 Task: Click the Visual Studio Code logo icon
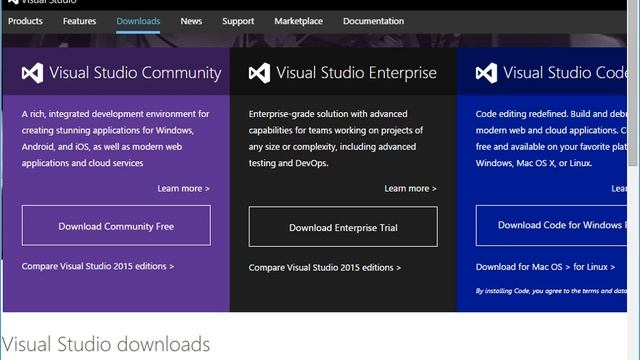[x=486, y=73]
